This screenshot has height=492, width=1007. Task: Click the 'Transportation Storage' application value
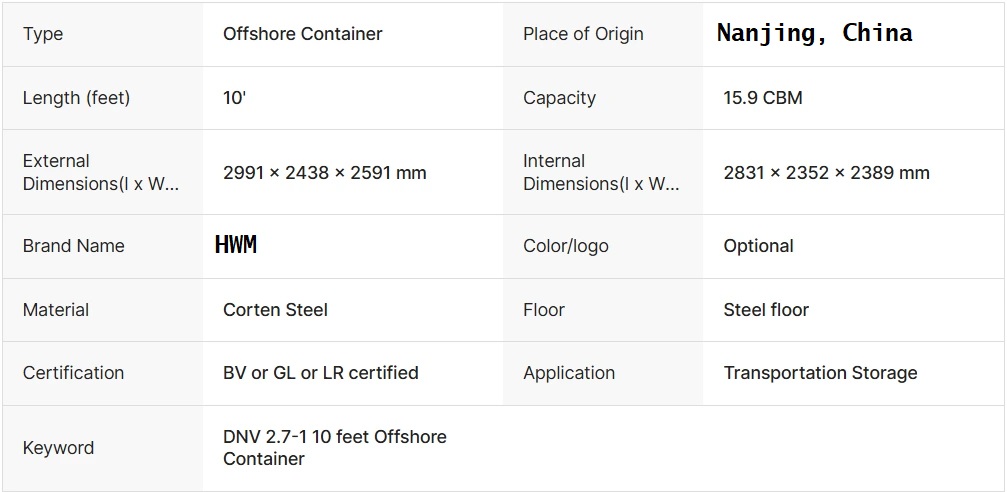click(820, 373)
